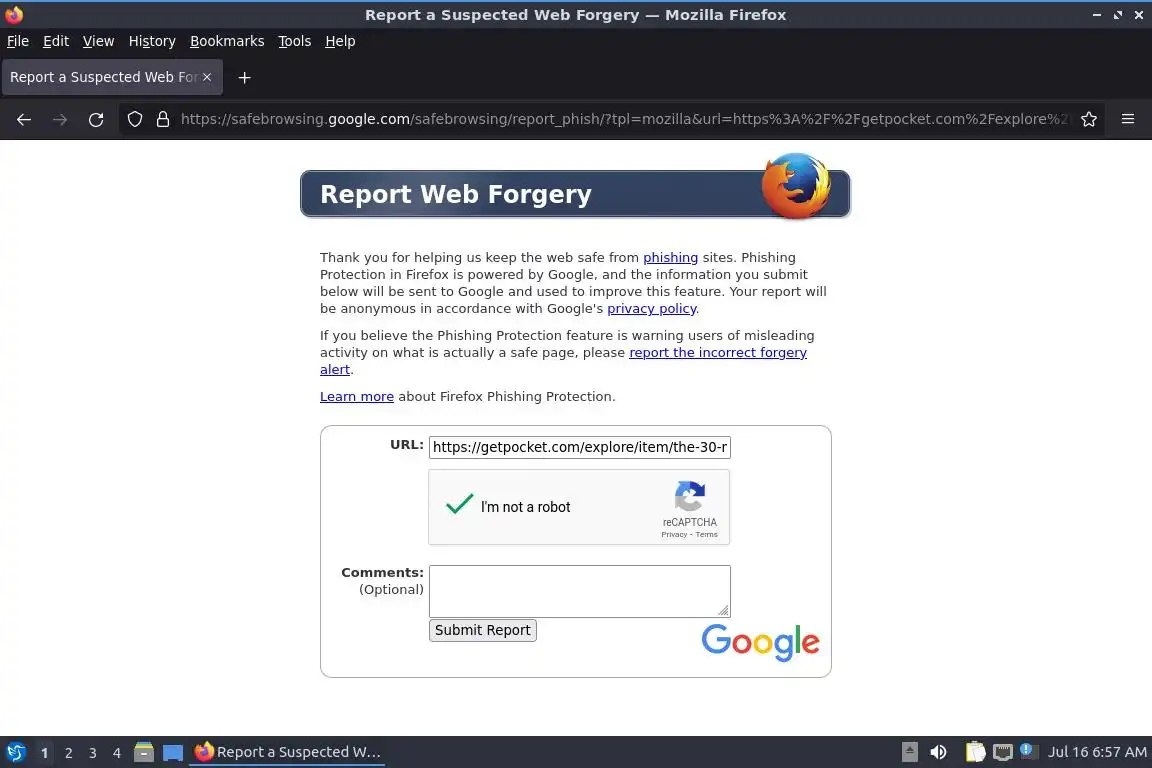Open the Bookmarks menu
Image resolution: width=1152 pixels, height=768 pixels.
tap(227, 41)
